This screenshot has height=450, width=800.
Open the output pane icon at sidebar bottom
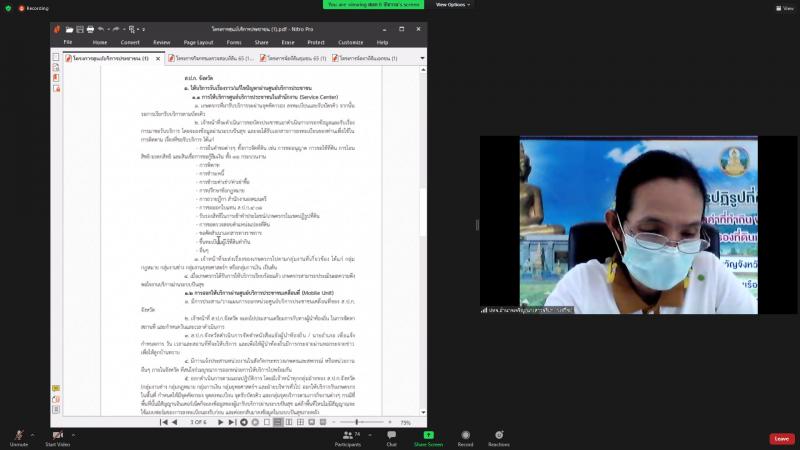click(x=56, y=410)
